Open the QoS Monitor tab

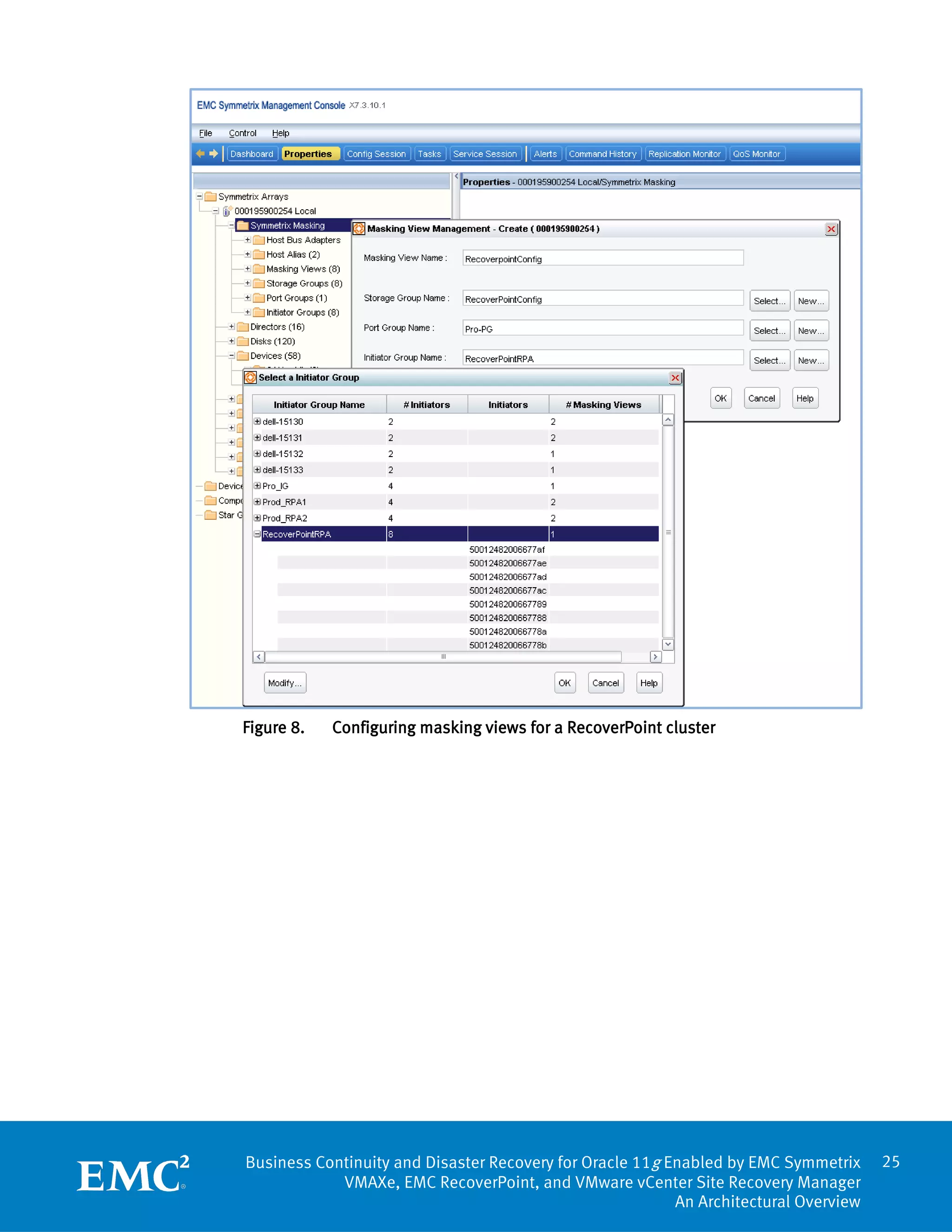pyautogui.click(x=757, y=154)
